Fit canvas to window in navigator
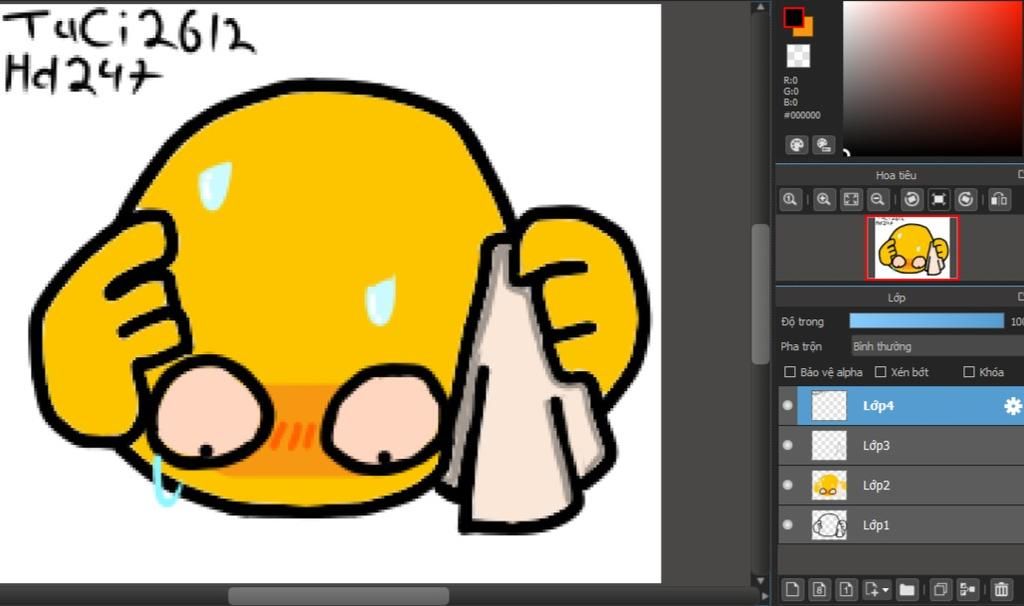 pyautogui.click(x=851, y=199)
